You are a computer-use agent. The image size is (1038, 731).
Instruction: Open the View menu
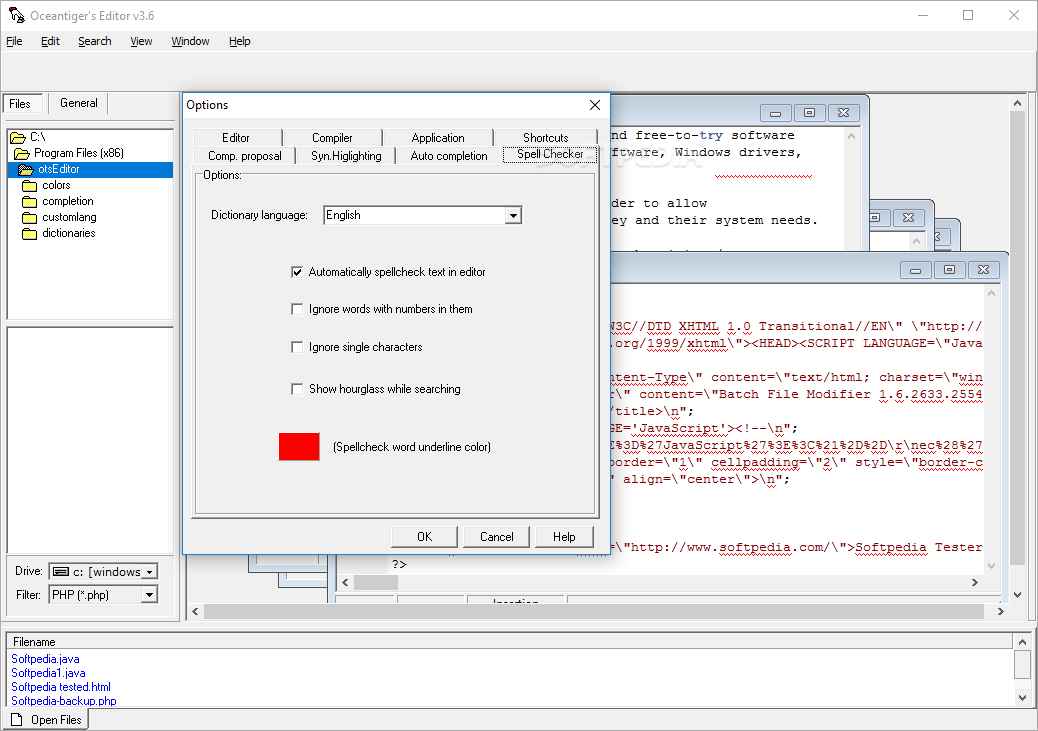point(141,41)
